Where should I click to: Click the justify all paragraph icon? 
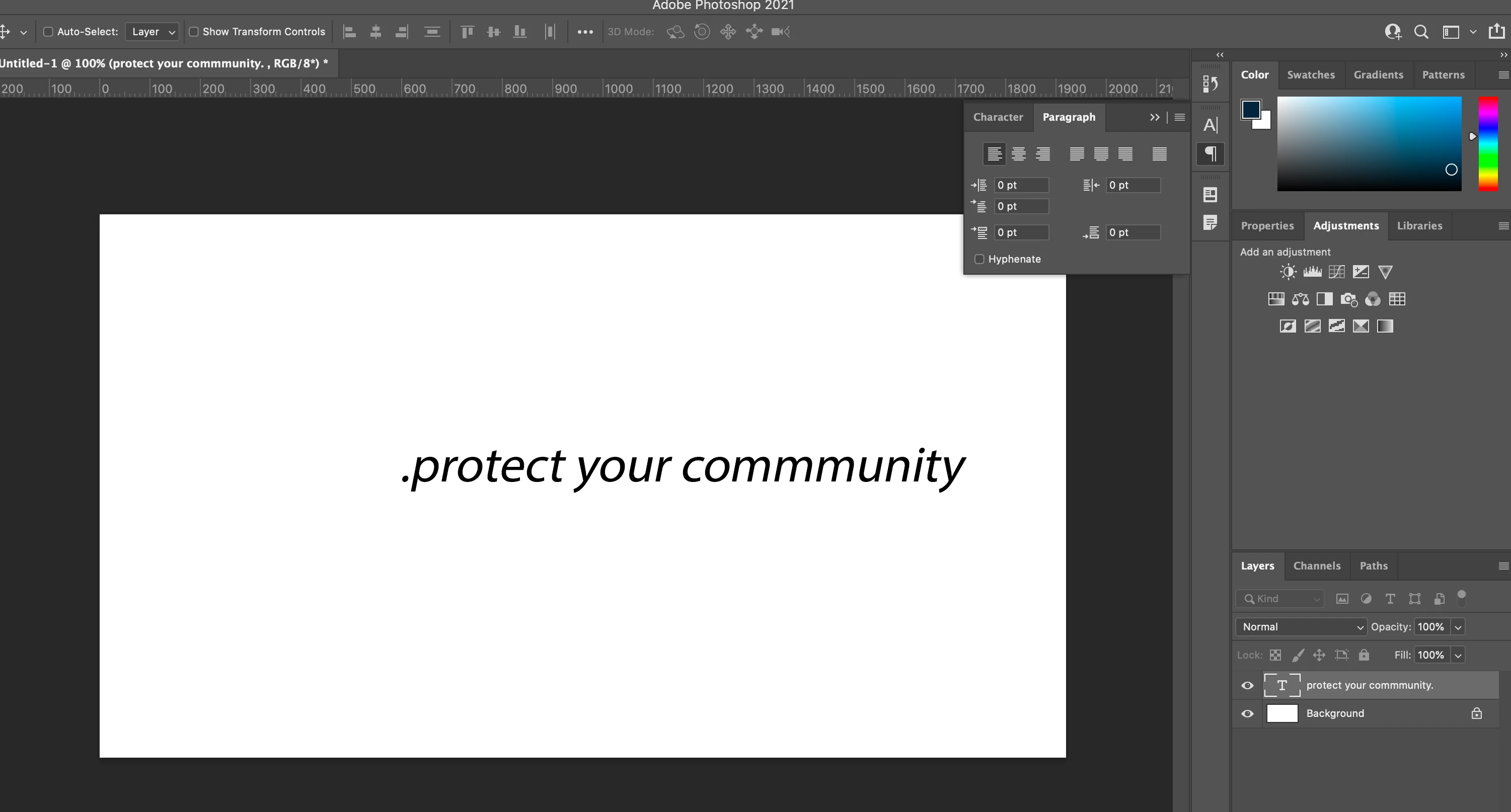[x=1159, y=153]
